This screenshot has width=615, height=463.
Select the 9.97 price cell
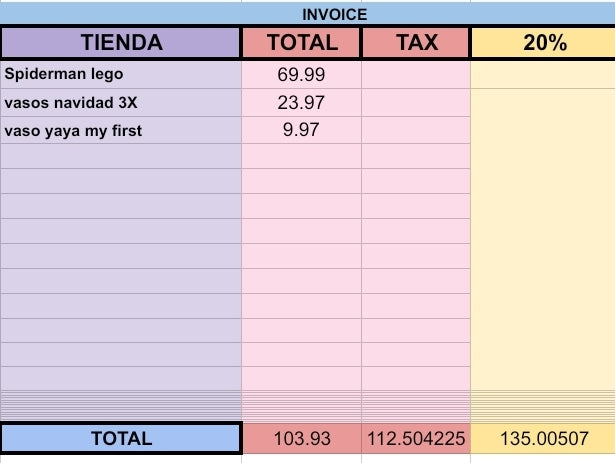302,131
